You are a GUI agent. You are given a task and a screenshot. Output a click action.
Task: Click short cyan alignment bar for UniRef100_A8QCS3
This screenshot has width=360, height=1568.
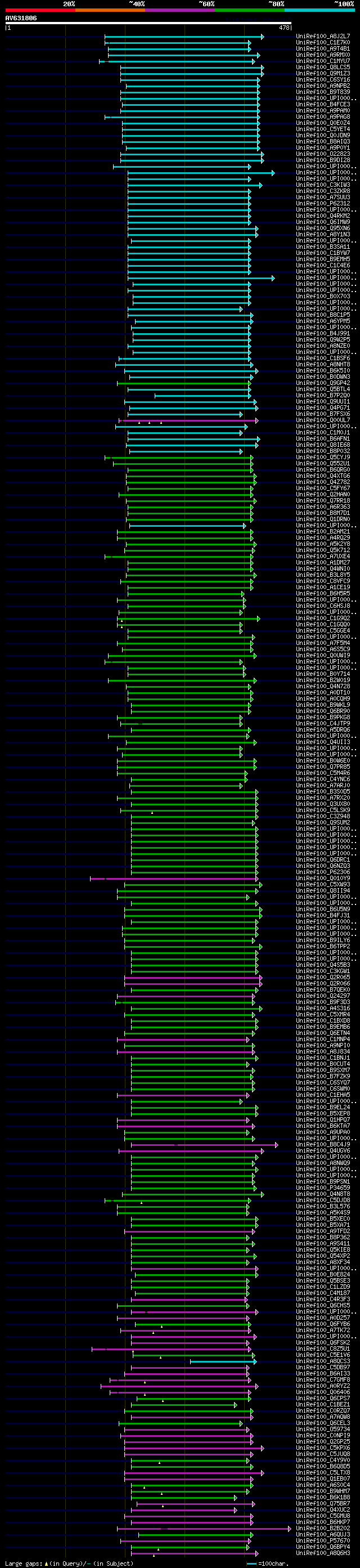coord(224,1361)
